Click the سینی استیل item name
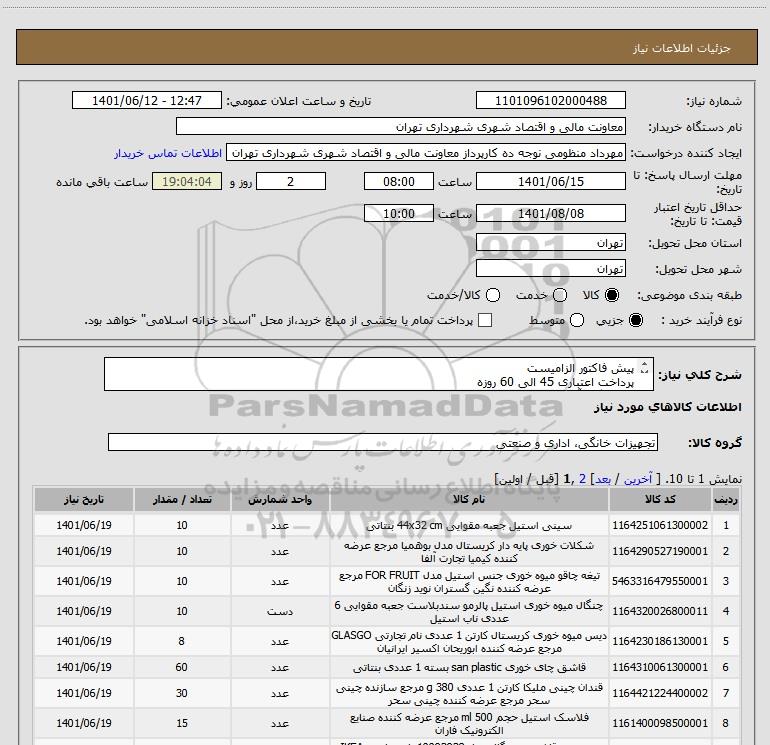The height and width of the screenshot is (745, 770). coord(469,525)
